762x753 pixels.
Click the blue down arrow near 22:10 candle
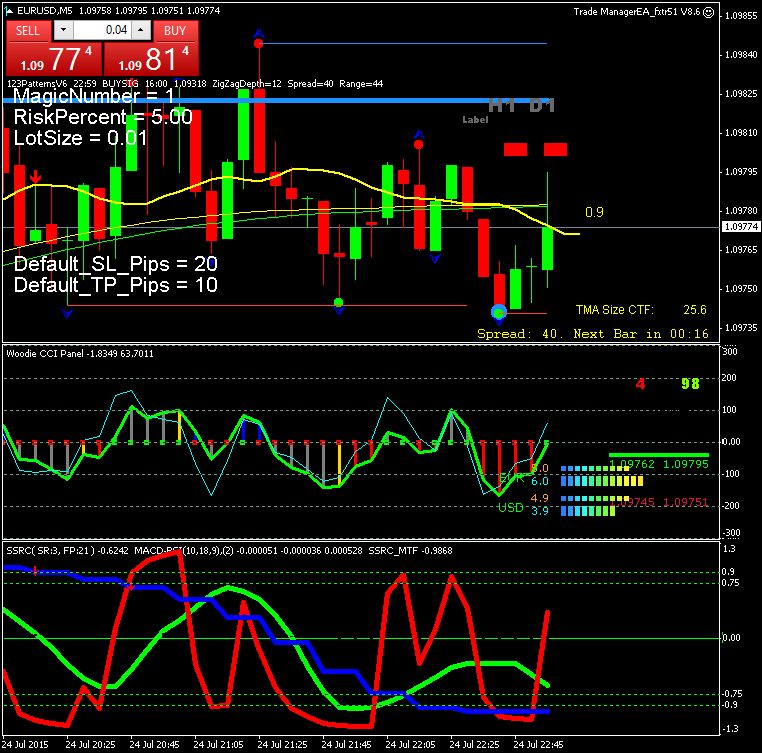point(435,258)
